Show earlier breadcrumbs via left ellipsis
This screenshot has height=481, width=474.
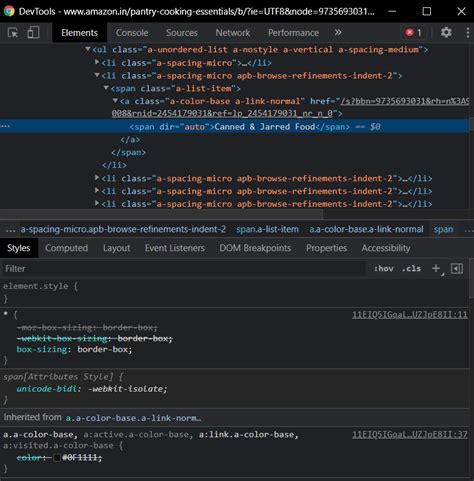coord(10,230)
